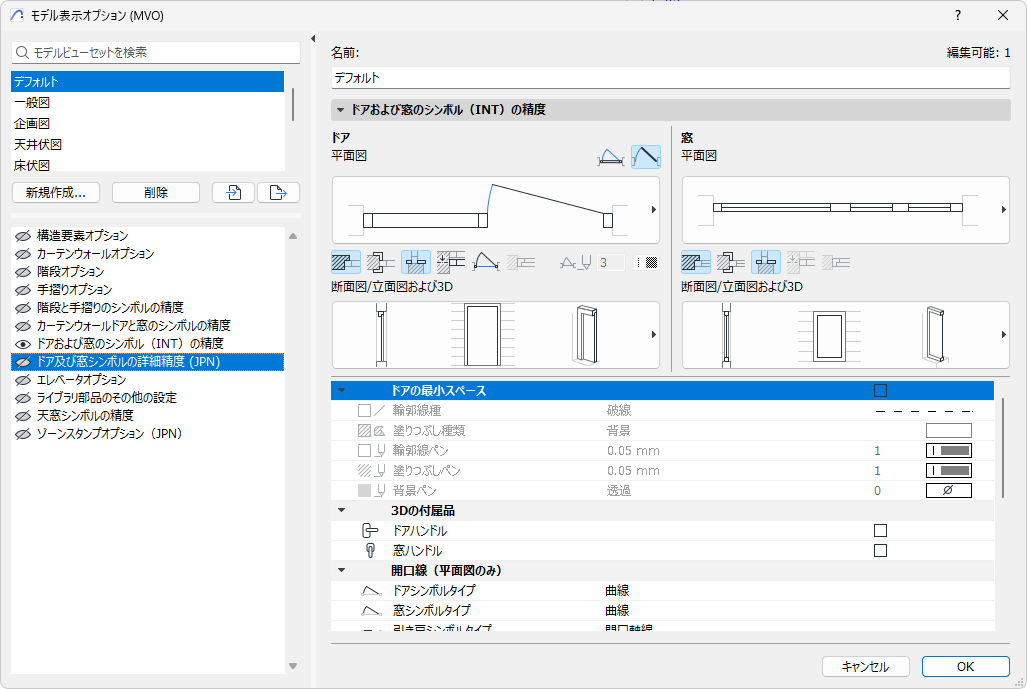The height and width of the screenshot is (689, 1027).
Task: Click 窓シンボルタイプ row icon
Action: coord(371,610)
